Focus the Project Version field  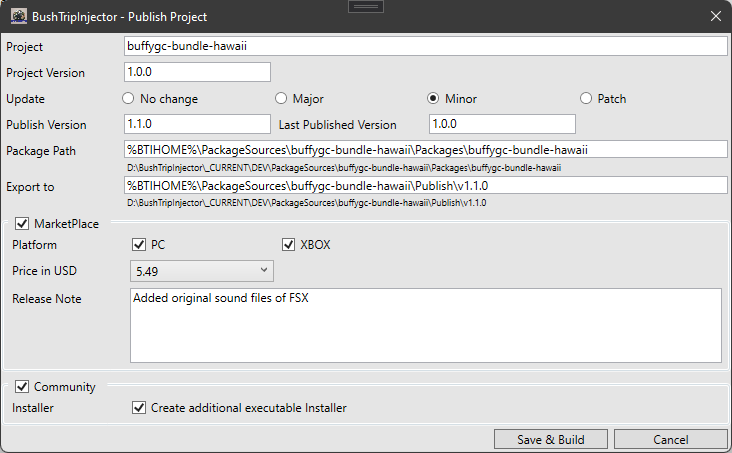197,72
